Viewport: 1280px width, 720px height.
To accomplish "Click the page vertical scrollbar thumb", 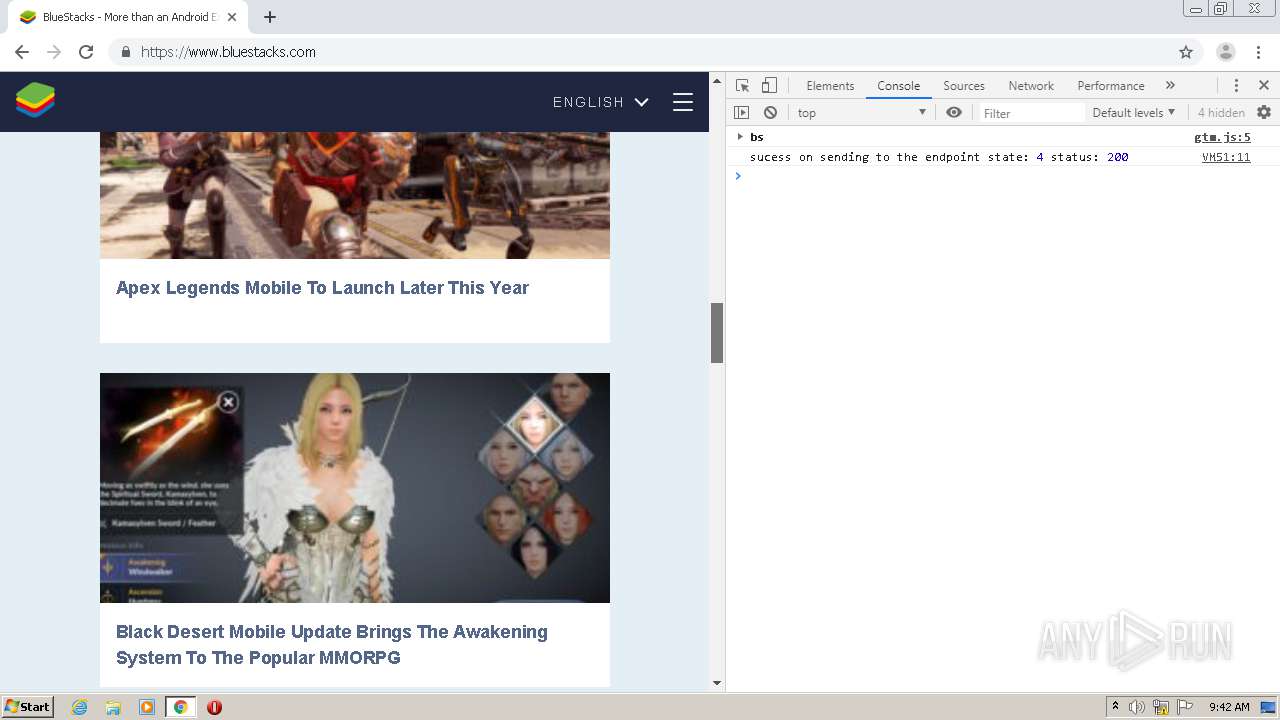I will [717, 332].
